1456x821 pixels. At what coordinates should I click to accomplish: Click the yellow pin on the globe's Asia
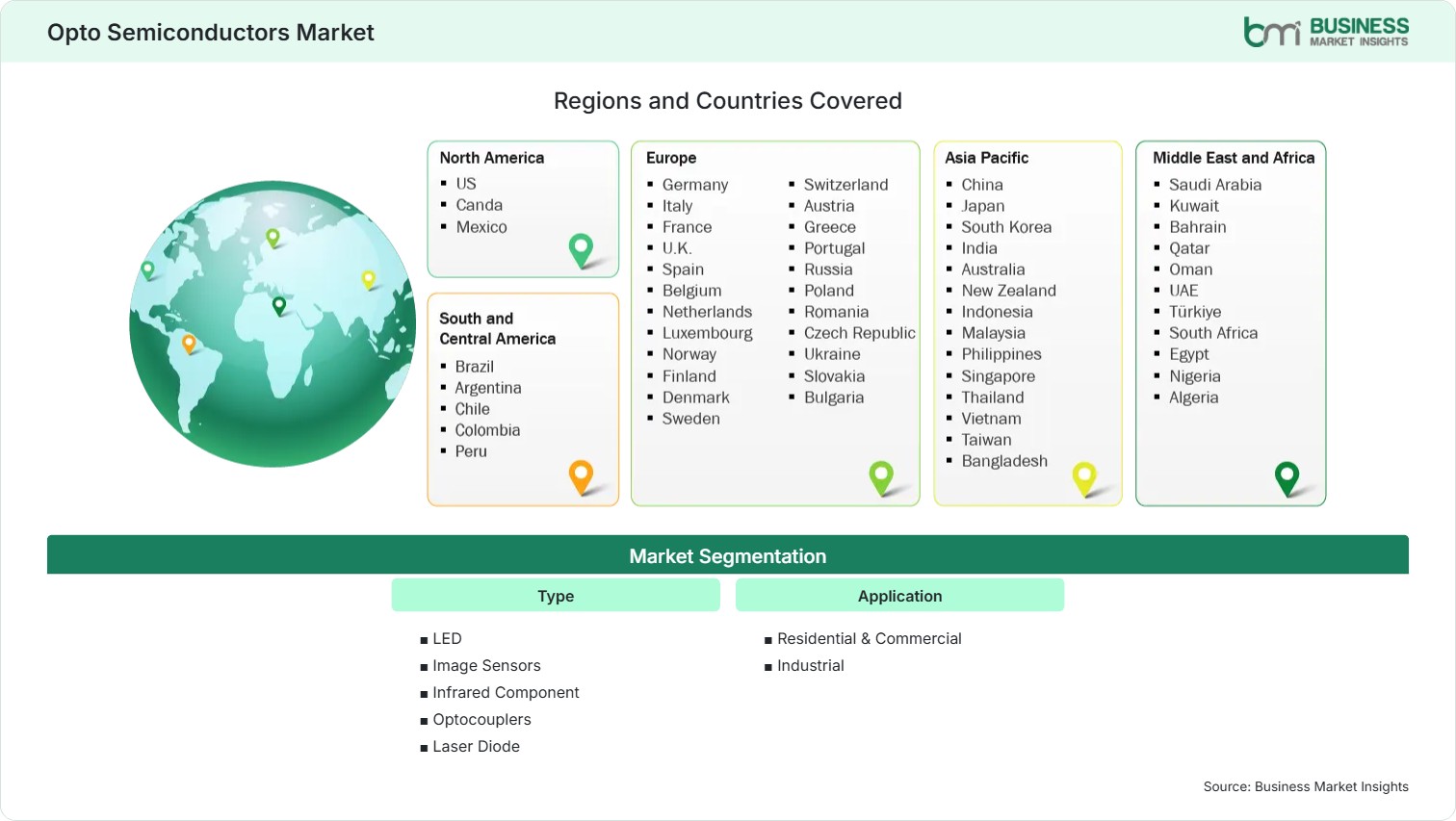click(x=368, y=280)
